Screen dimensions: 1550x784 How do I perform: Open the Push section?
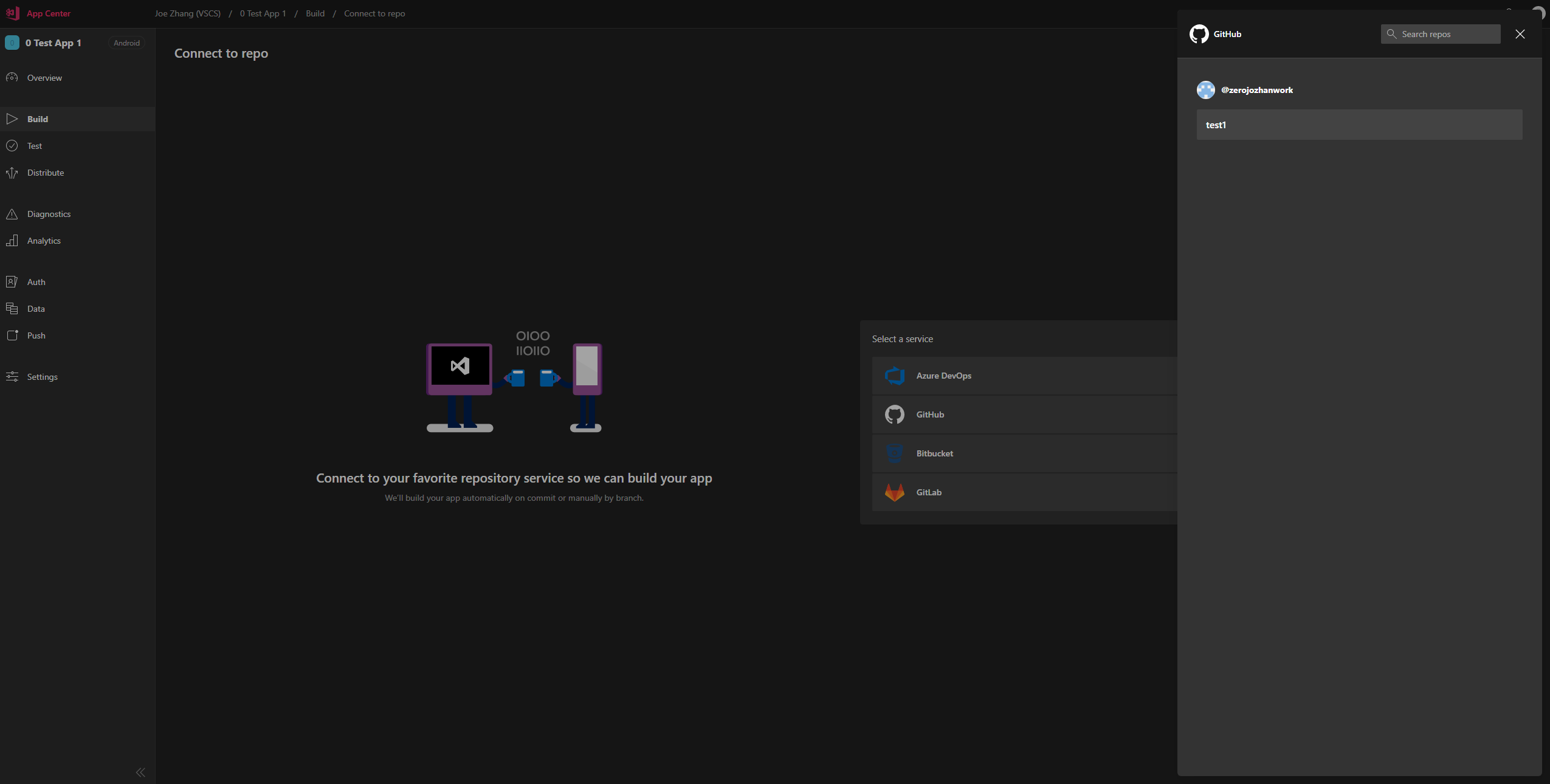(x=36, y=335)
